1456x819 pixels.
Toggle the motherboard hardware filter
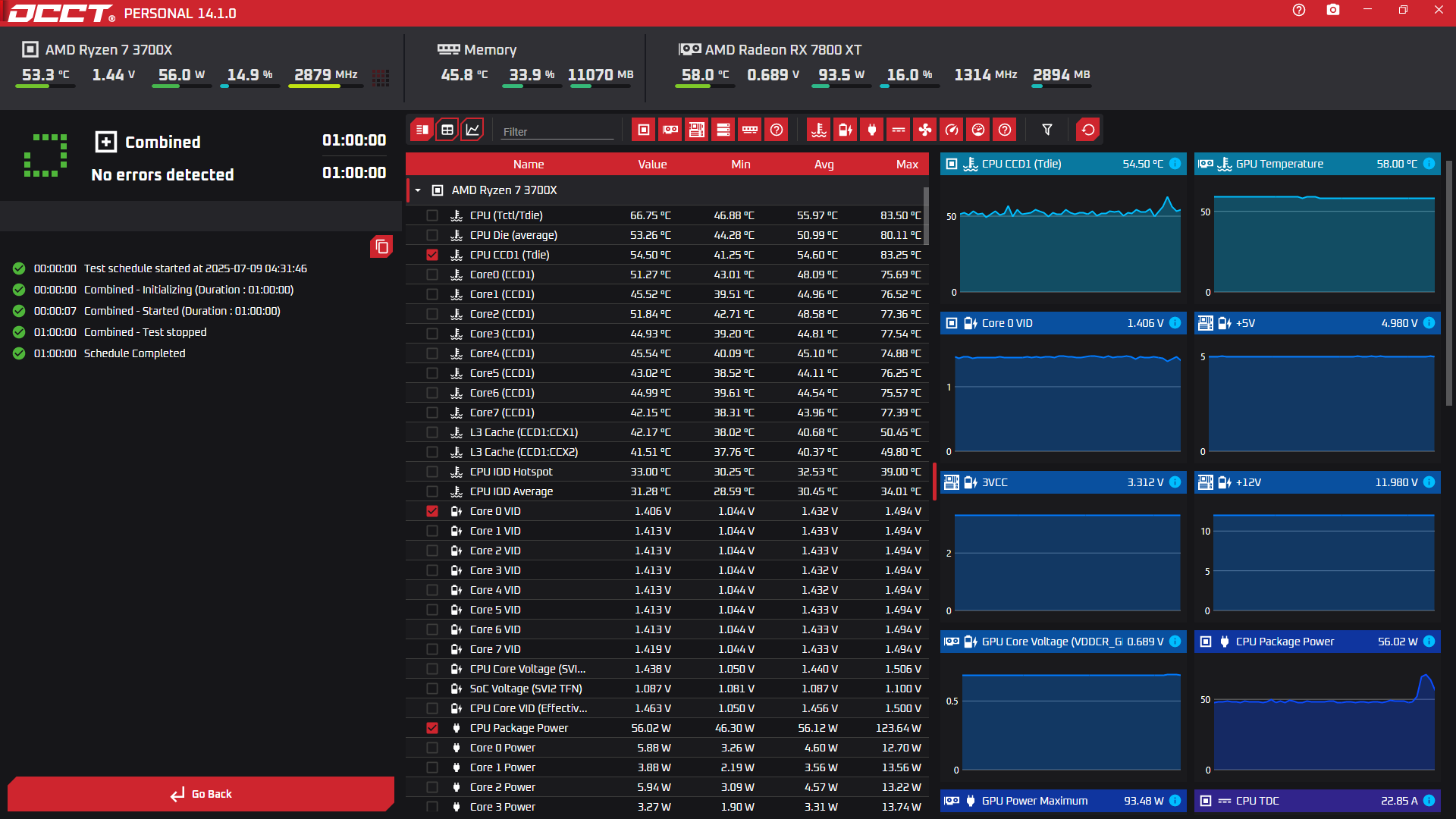coord(697,130)
